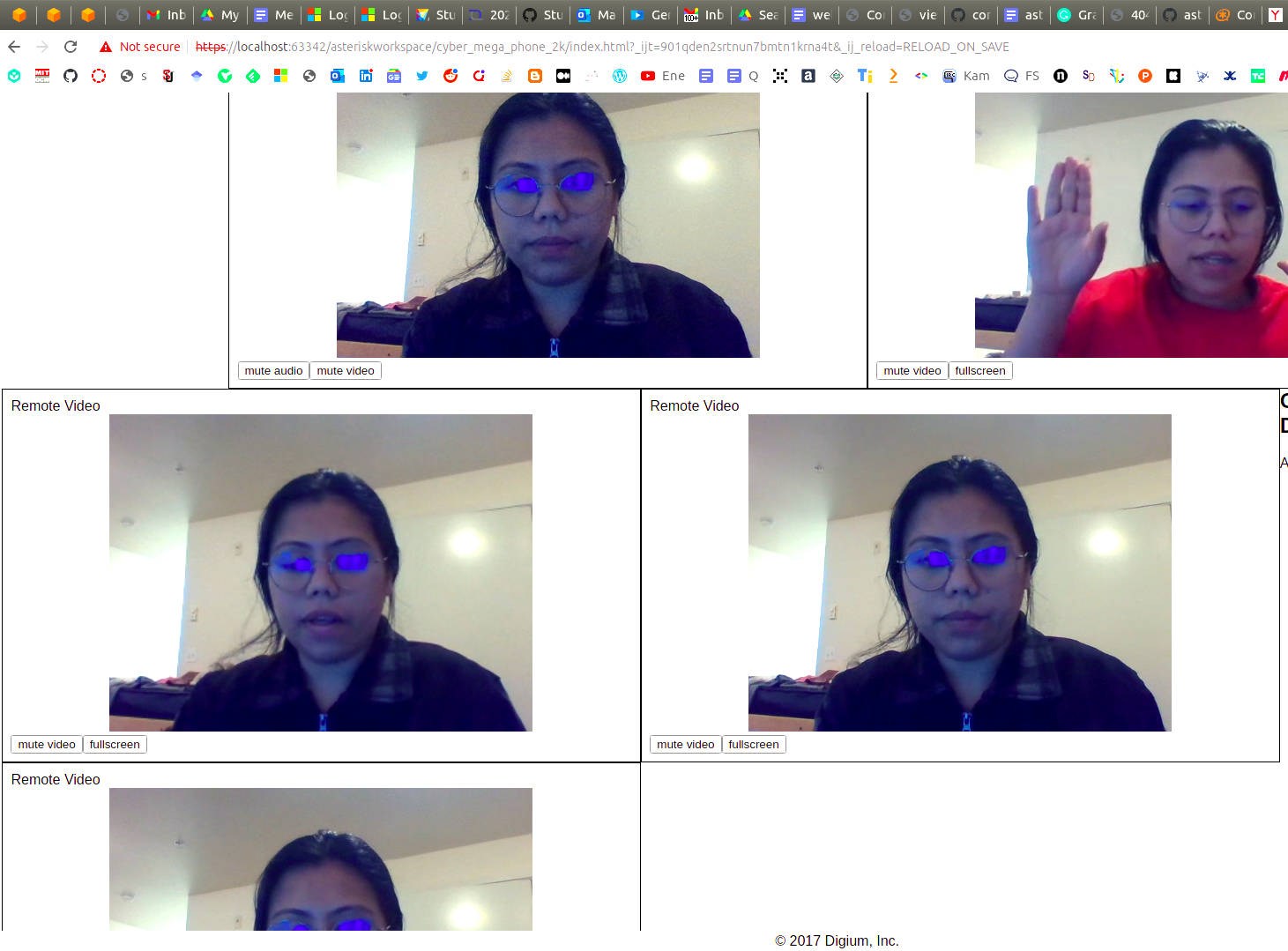Switch to the Google Drive "My" tab
1288x951 pixels.
point(220,15)
